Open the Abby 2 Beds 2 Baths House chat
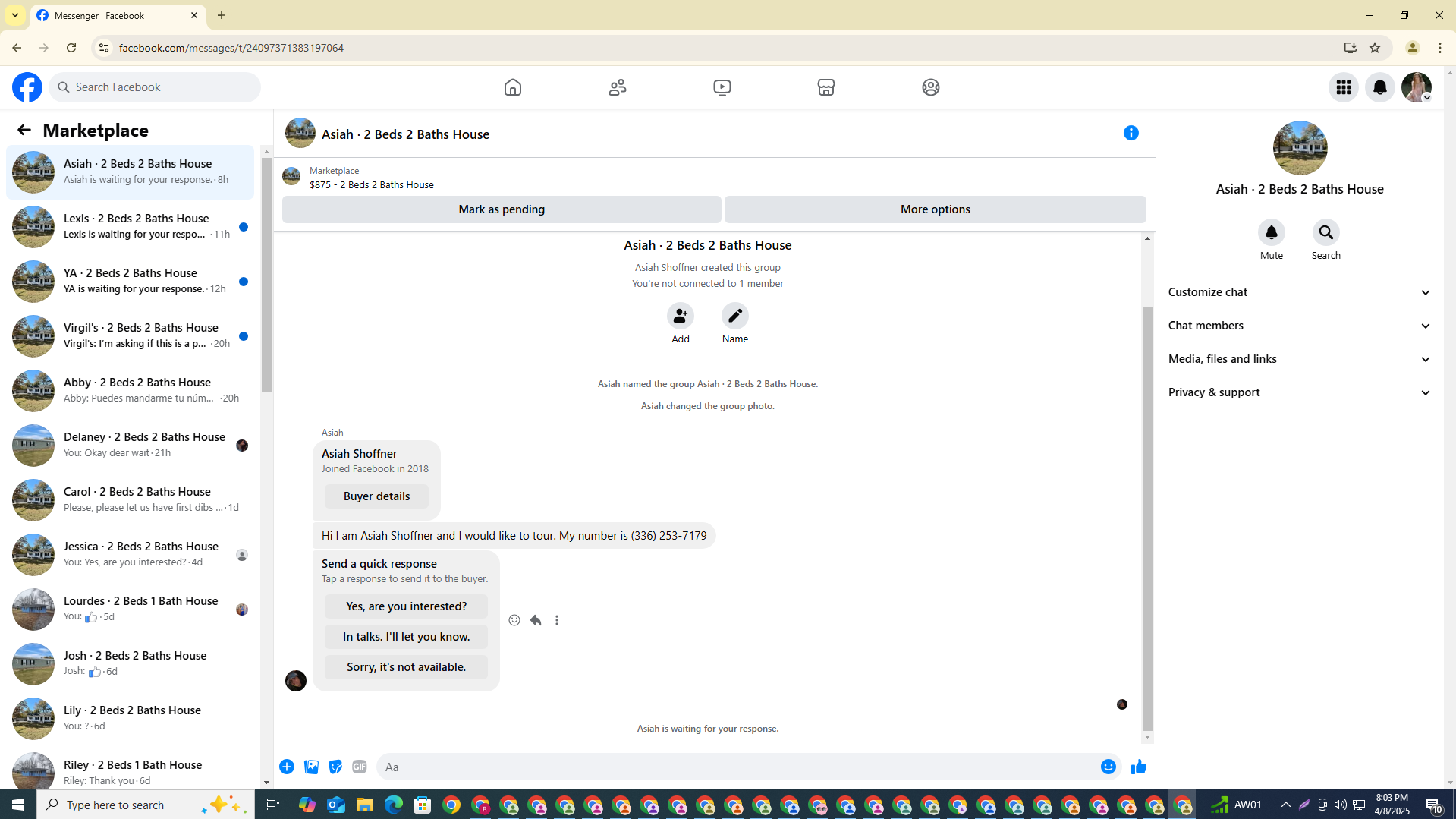This screenshot has height=819, width=1456. tap(130, 391)
